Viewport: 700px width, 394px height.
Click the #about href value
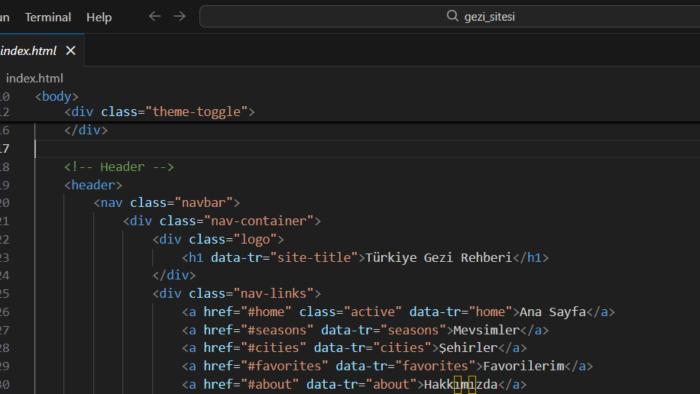click(270, 384)
